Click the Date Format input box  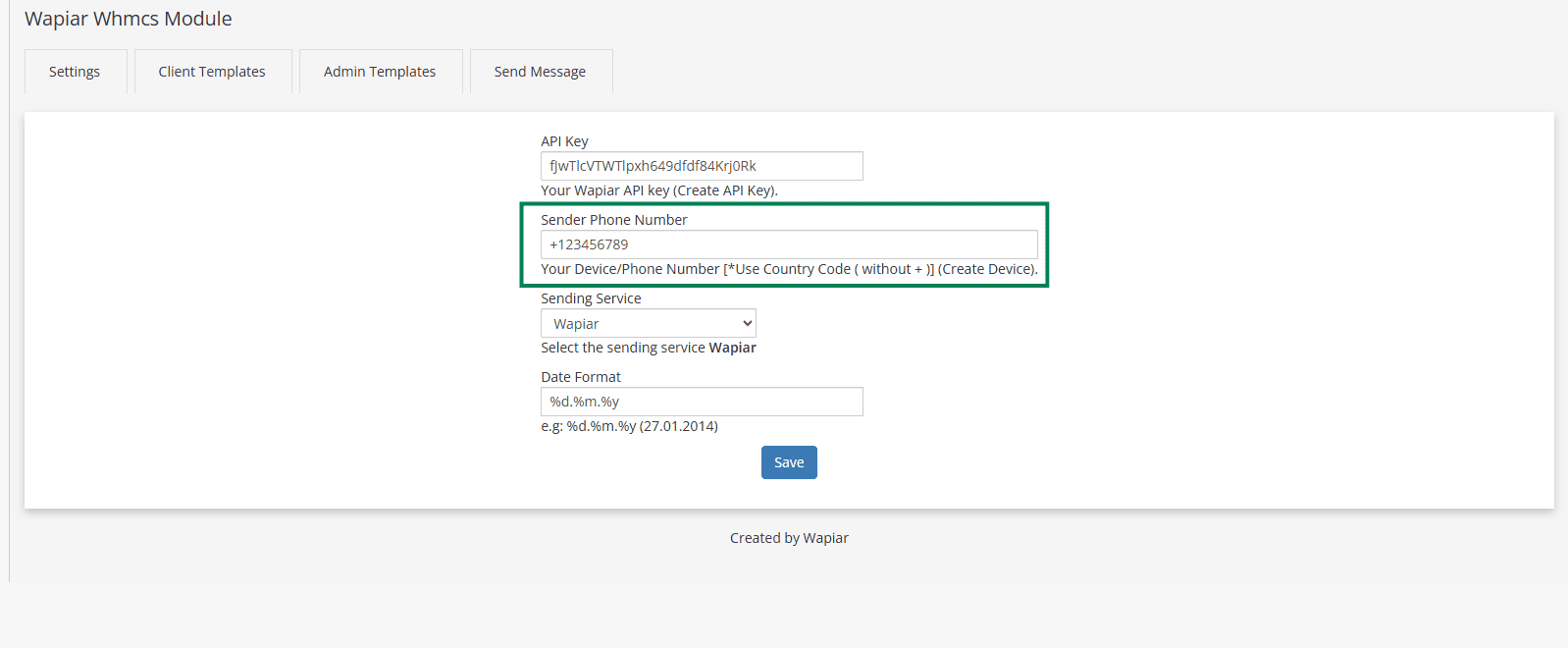[x=702, y=402]
